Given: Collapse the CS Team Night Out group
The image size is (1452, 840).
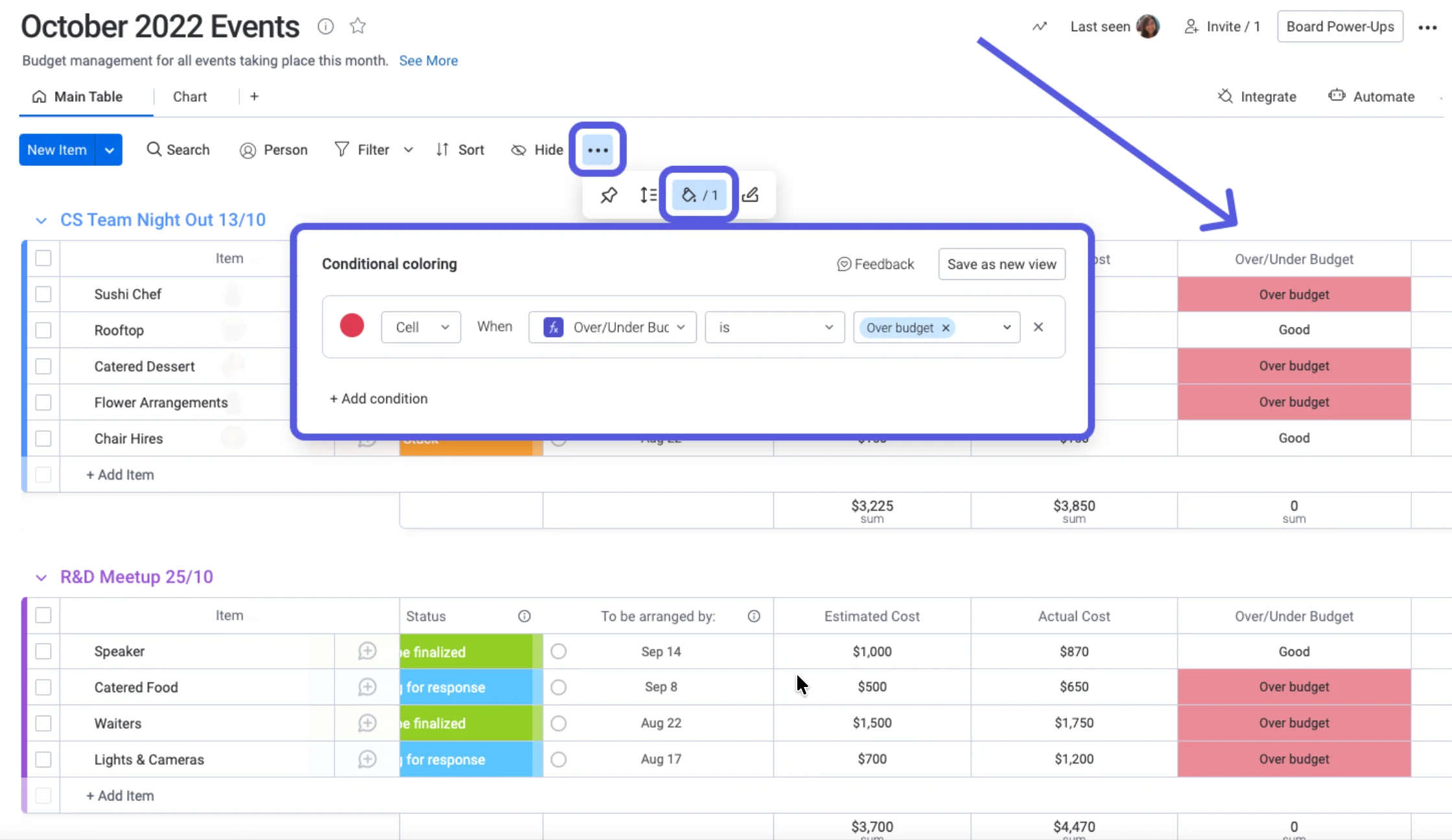Looking at the screenshot, I should (x=41, y=220).
